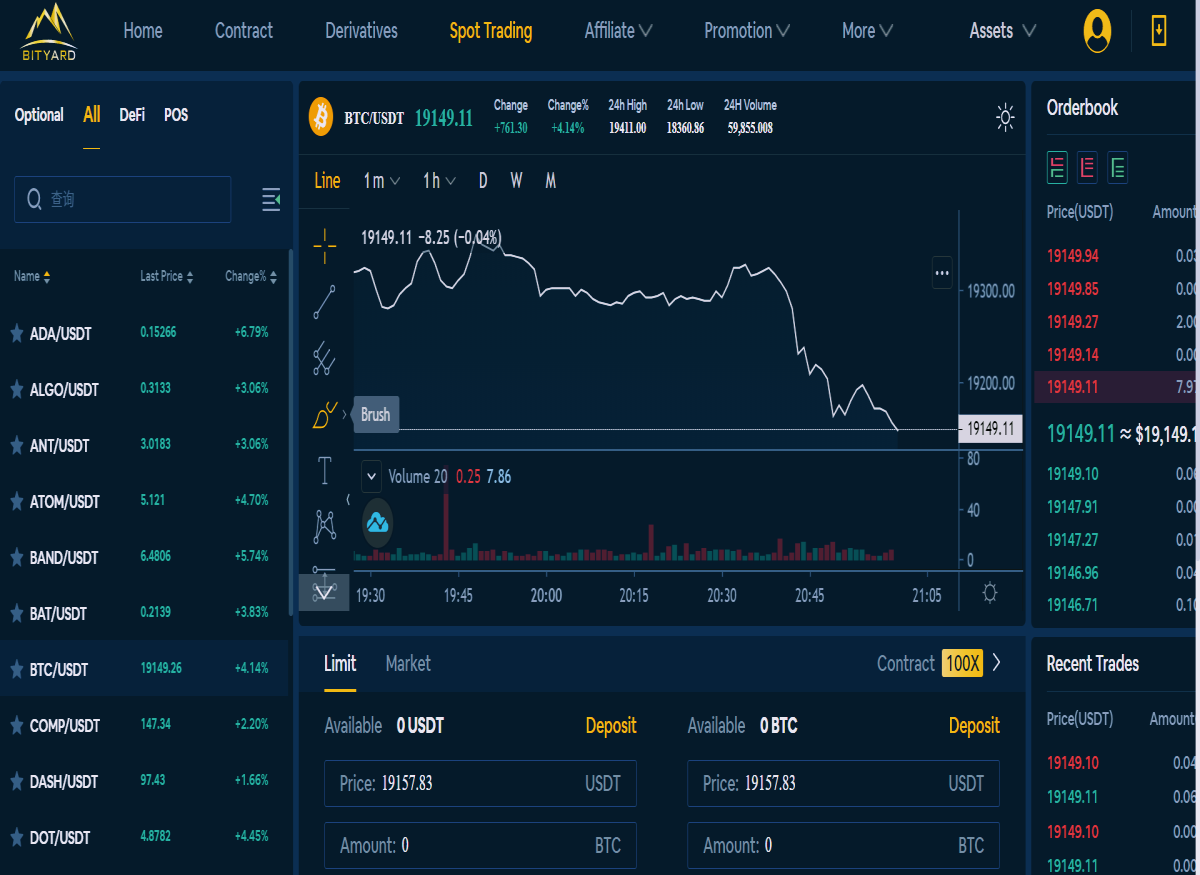This screenshot has width=1200, height=875.
Task: Select the Text annotation tool
Action: click(x=324, y=471)
